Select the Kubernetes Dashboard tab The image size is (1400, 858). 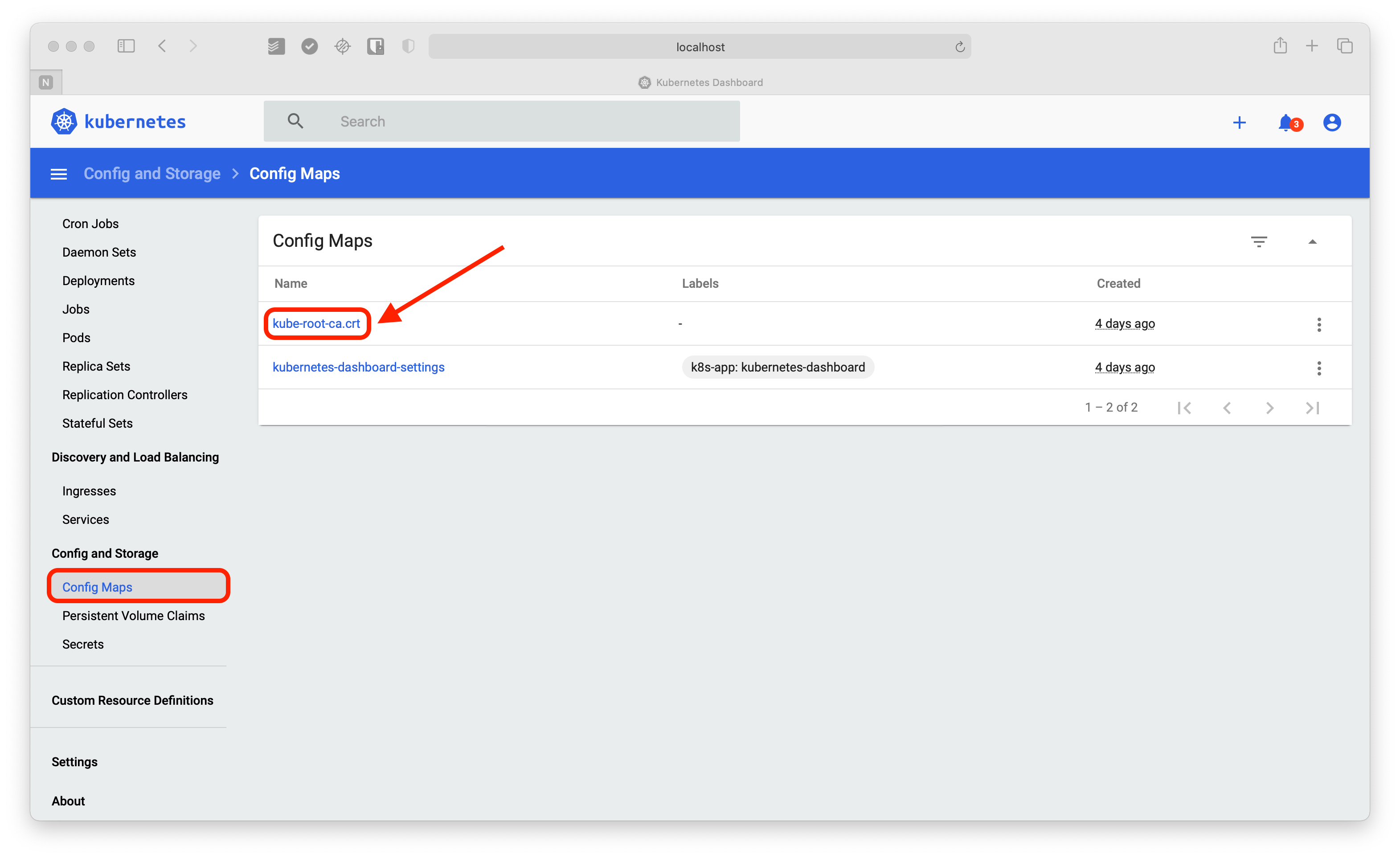click(700, 82)
